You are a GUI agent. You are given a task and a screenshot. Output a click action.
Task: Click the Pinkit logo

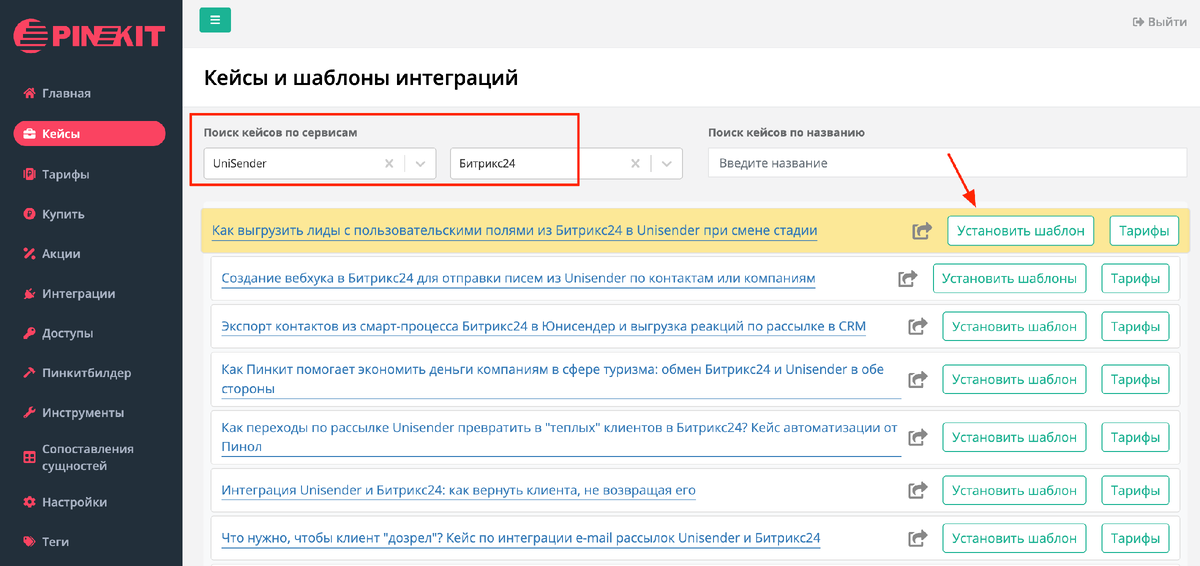(x=88, y=36)
